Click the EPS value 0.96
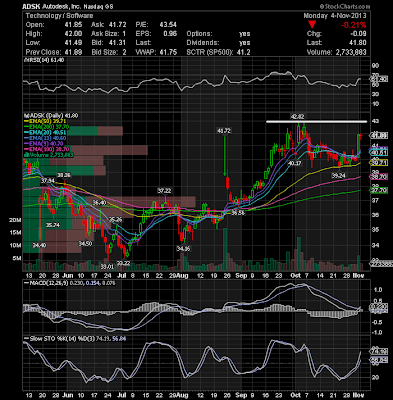The height and width of the screenshot is (400, 393). (x=170, y=34)
